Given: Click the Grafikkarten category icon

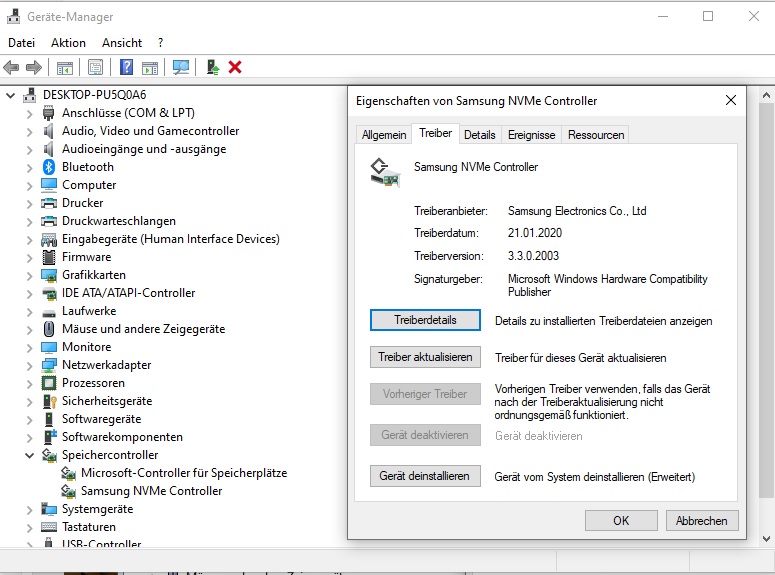Looking at the screenshot, I should point(49,275).
